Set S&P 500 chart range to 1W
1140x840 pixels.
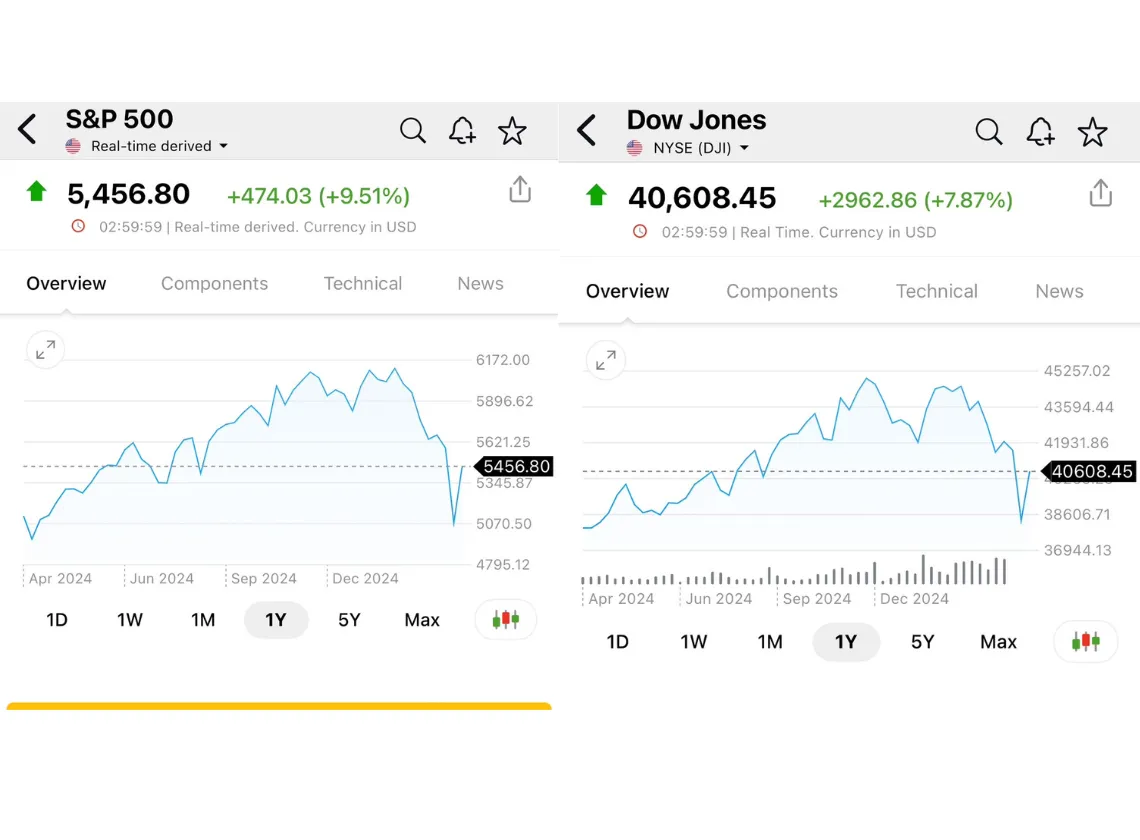[130, 620]
